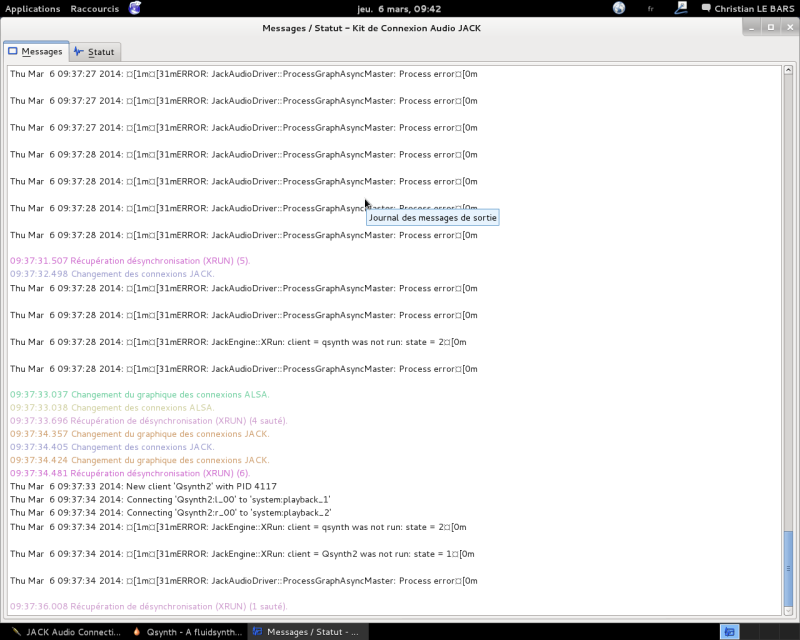Click the workspace switcher icon in bottom panel
The image size is (800, 640).
point(730,632)
